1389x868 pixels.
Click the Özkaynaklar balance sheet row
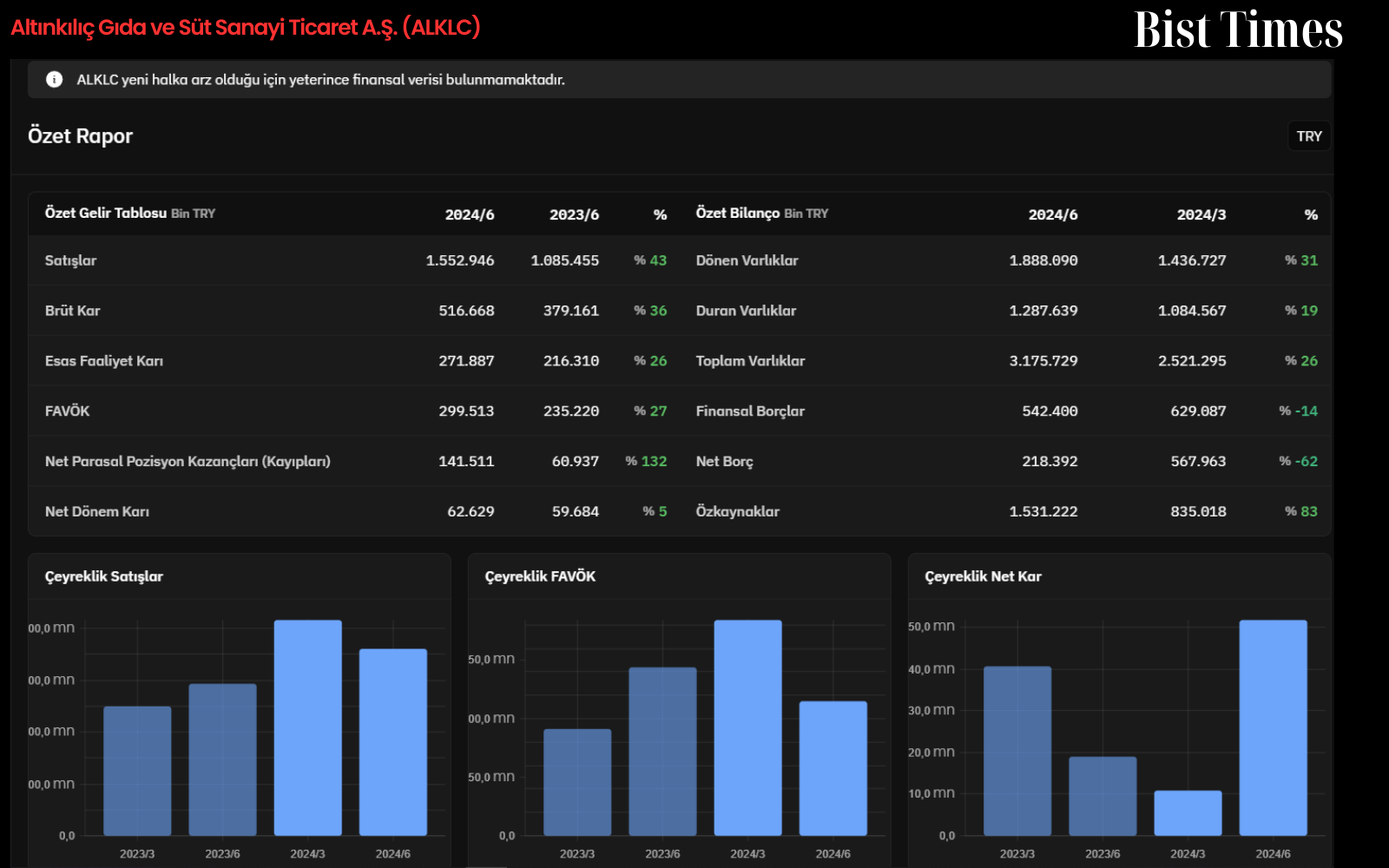[x=1007, y=511]
